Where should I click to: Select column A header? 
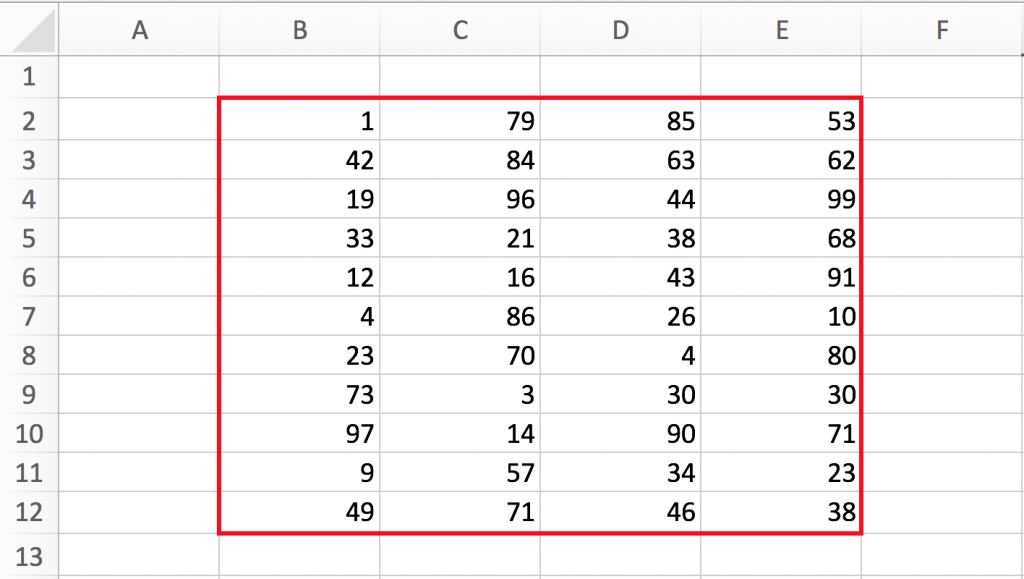pos(139,30)
